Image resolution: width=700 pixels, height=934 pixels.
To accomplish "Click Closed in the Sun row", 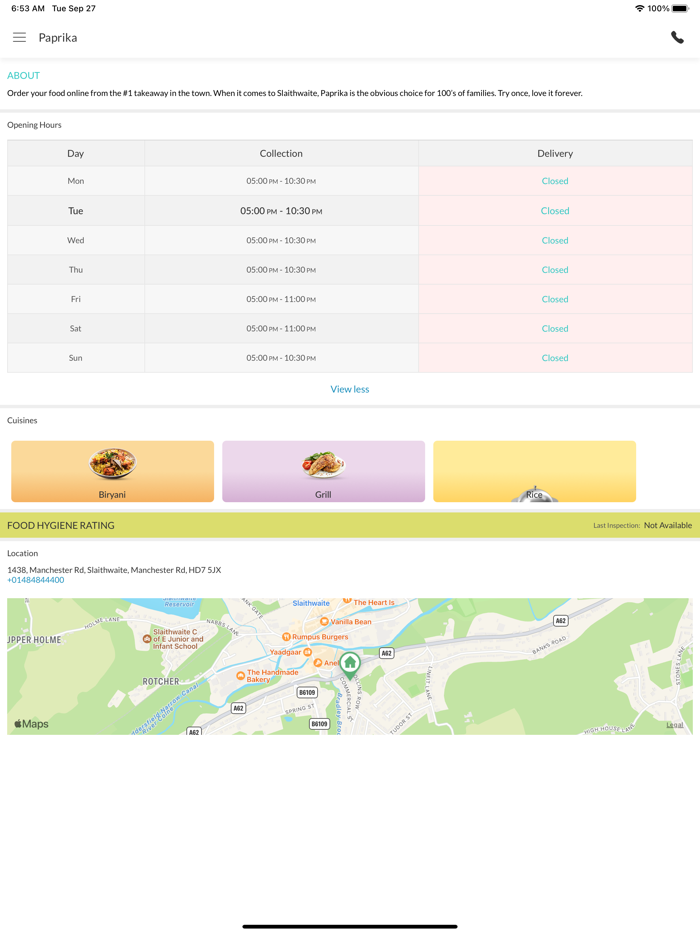I will pyautogui.click(x=555, y=358).
